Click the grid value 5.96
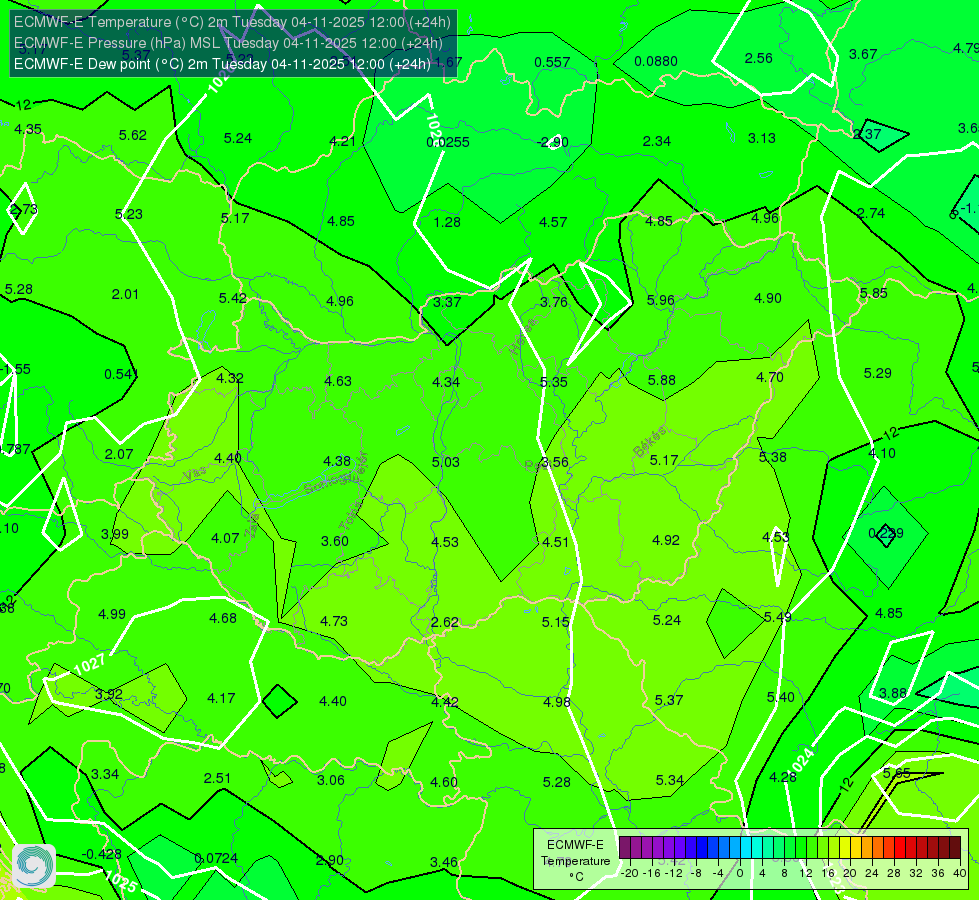The image size is (979, 900). tap(661, 300)
